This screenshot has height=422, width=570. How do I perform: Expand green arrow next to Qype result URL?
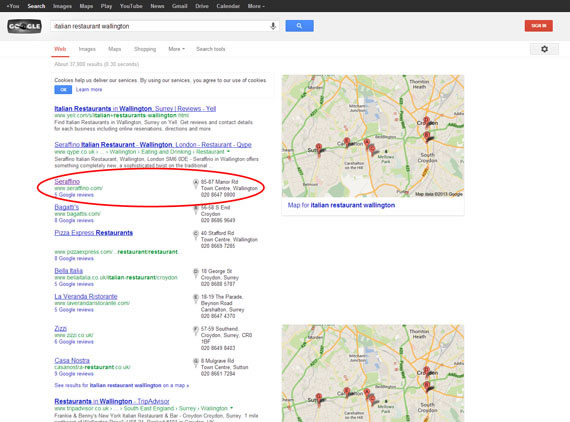tap(228, 152)
